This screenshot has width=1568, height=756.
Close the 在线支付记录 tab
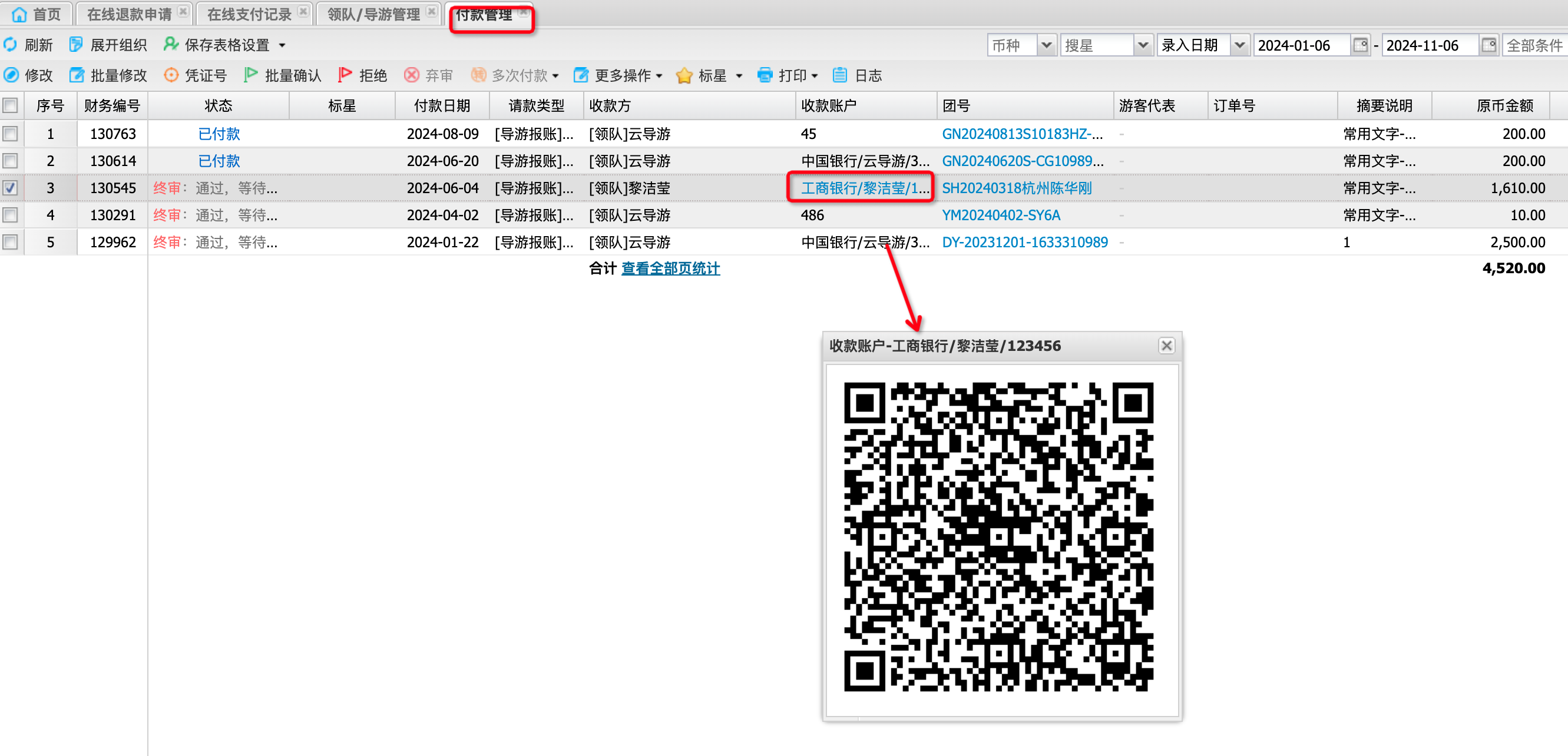click(x=303, y=12)
